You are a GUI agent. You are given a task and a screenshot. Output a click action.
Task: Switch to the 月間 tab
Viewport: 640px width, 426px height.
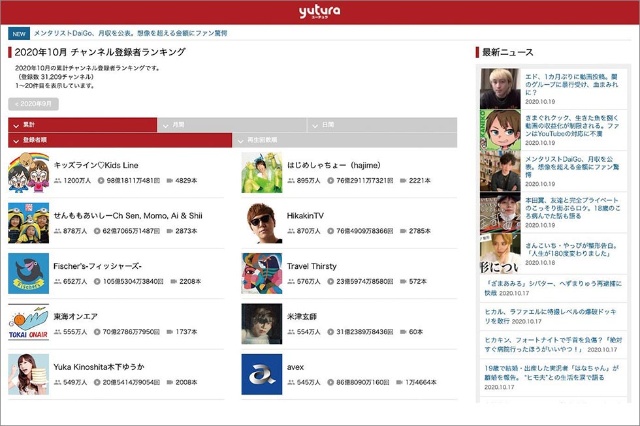click(232, 125)
